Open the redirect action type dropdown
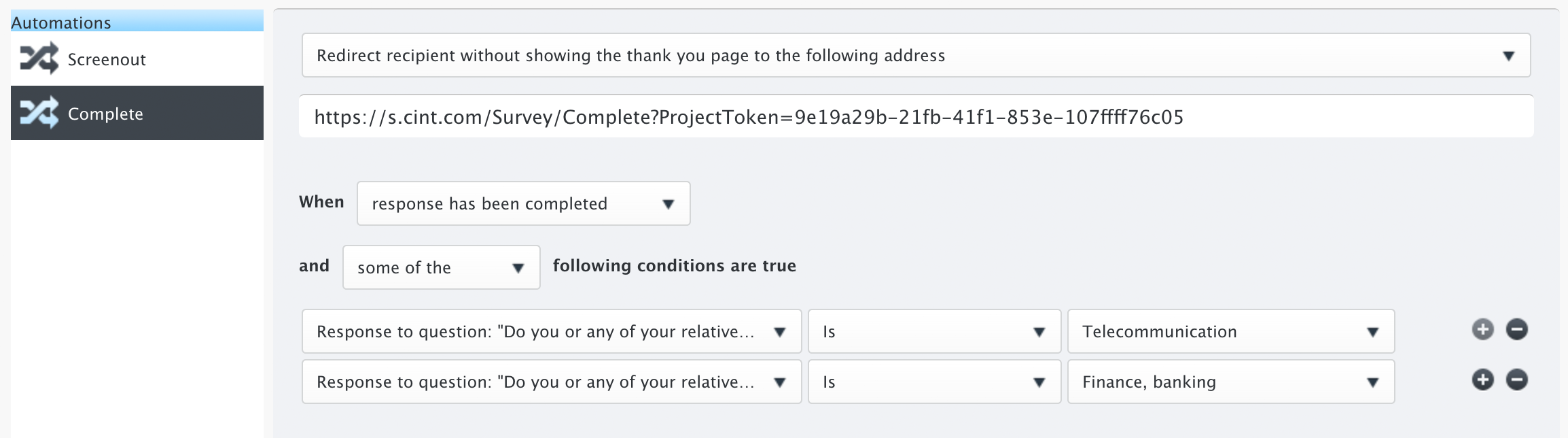Viewport: 1568px width, 438px height. pyautogui.click(x=916, y=55)
